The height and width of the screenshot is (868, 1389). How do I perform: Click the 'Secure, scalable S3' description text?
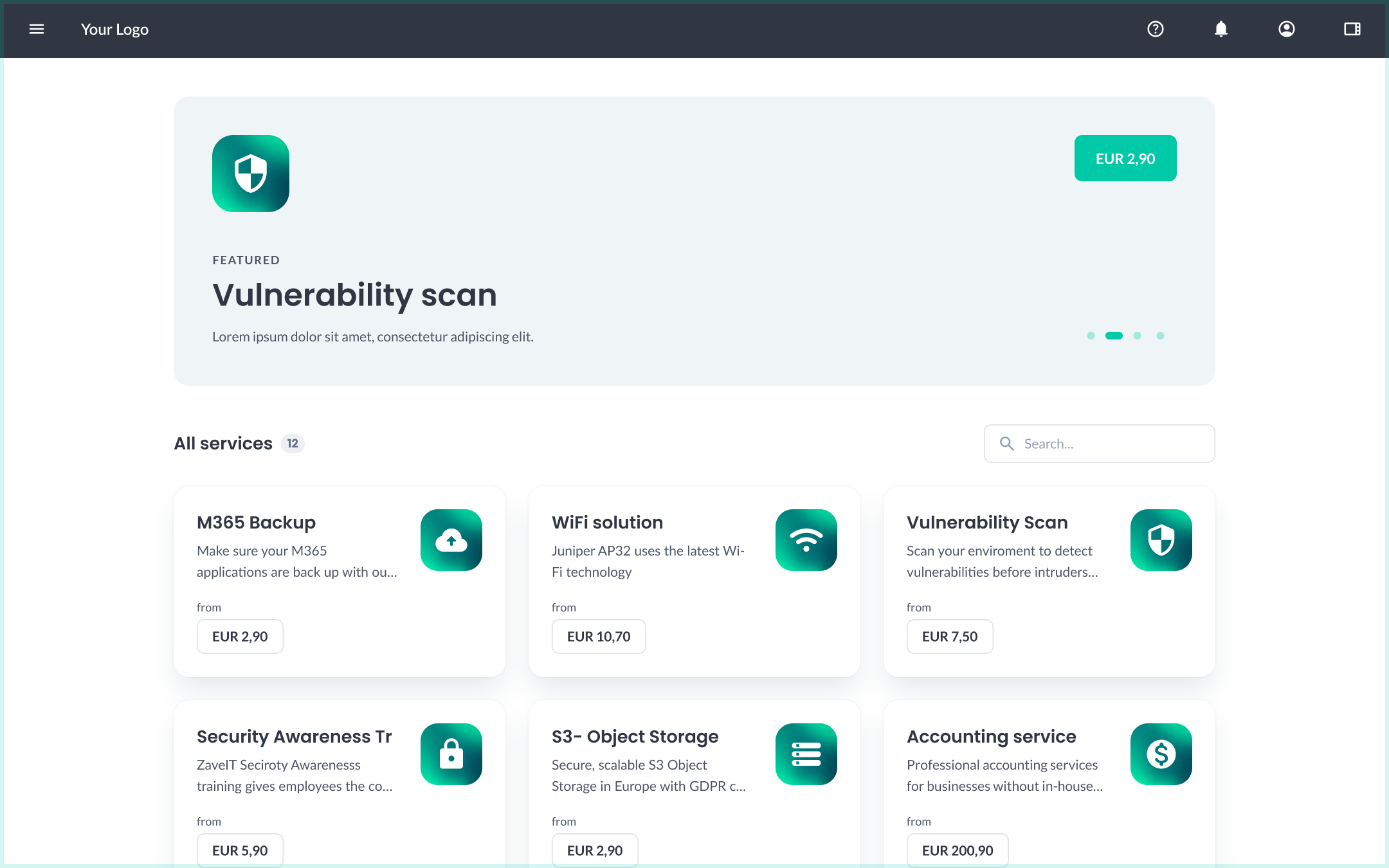coord(649,775)
